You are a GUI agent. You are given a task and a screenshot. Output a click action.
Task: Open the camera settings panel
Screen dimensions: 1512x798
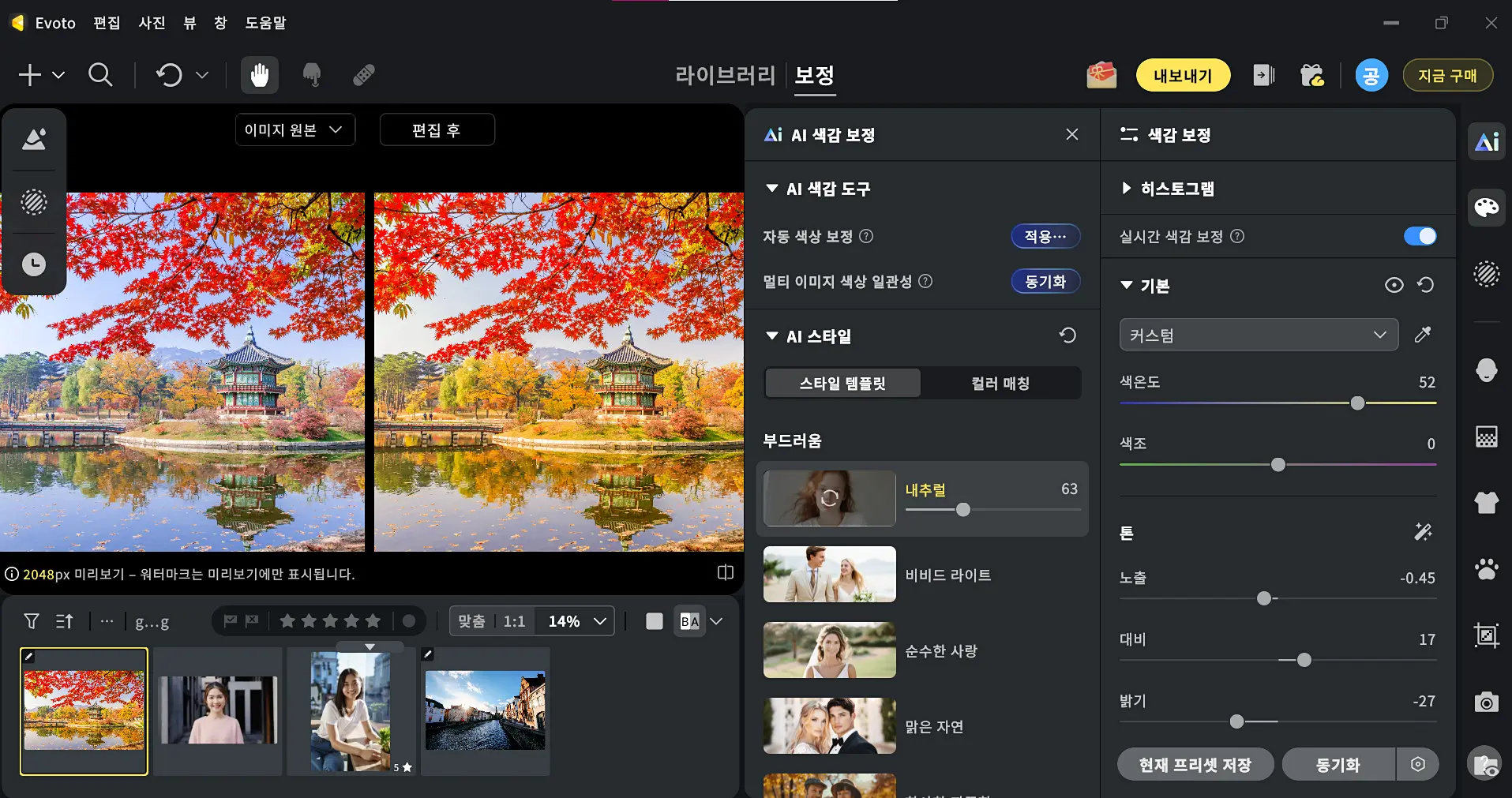(x=1485, y=702)
